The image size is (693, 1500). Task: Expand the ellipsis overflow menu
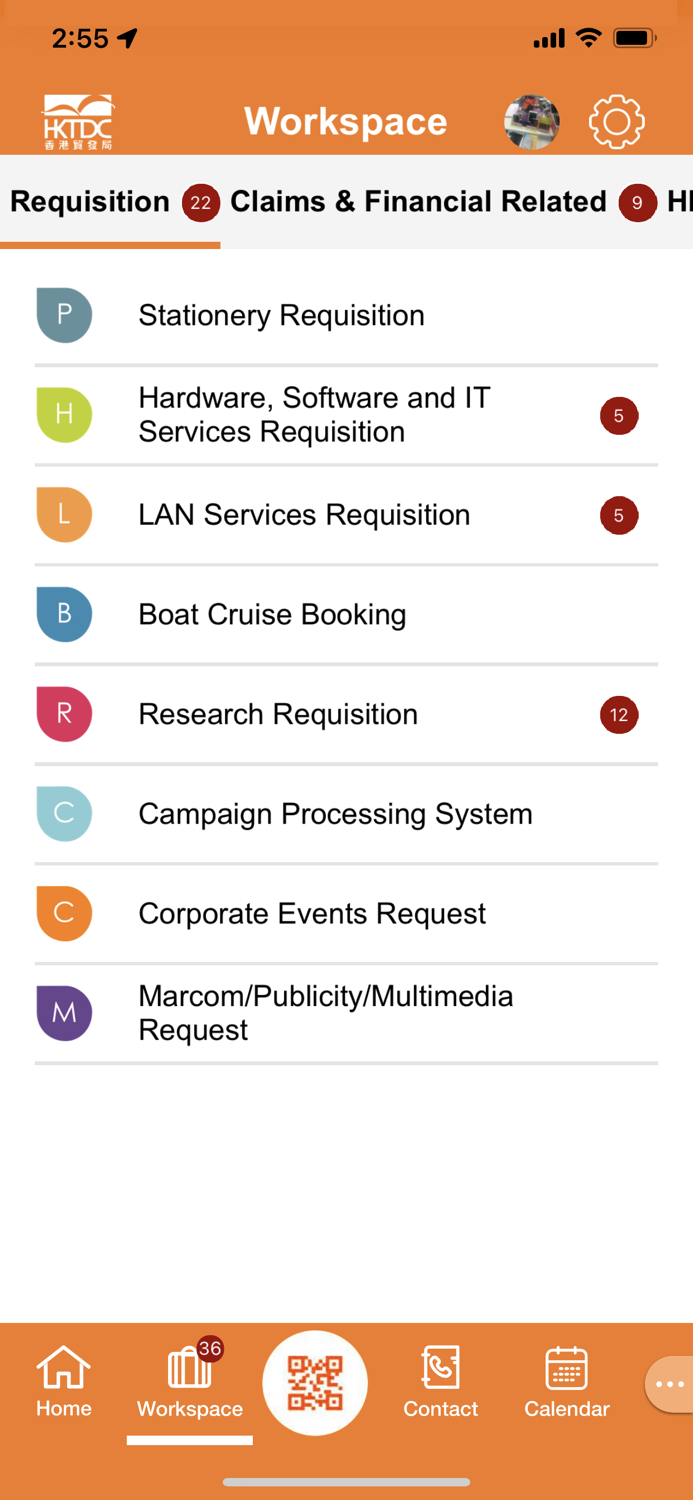pos(668,1382)
